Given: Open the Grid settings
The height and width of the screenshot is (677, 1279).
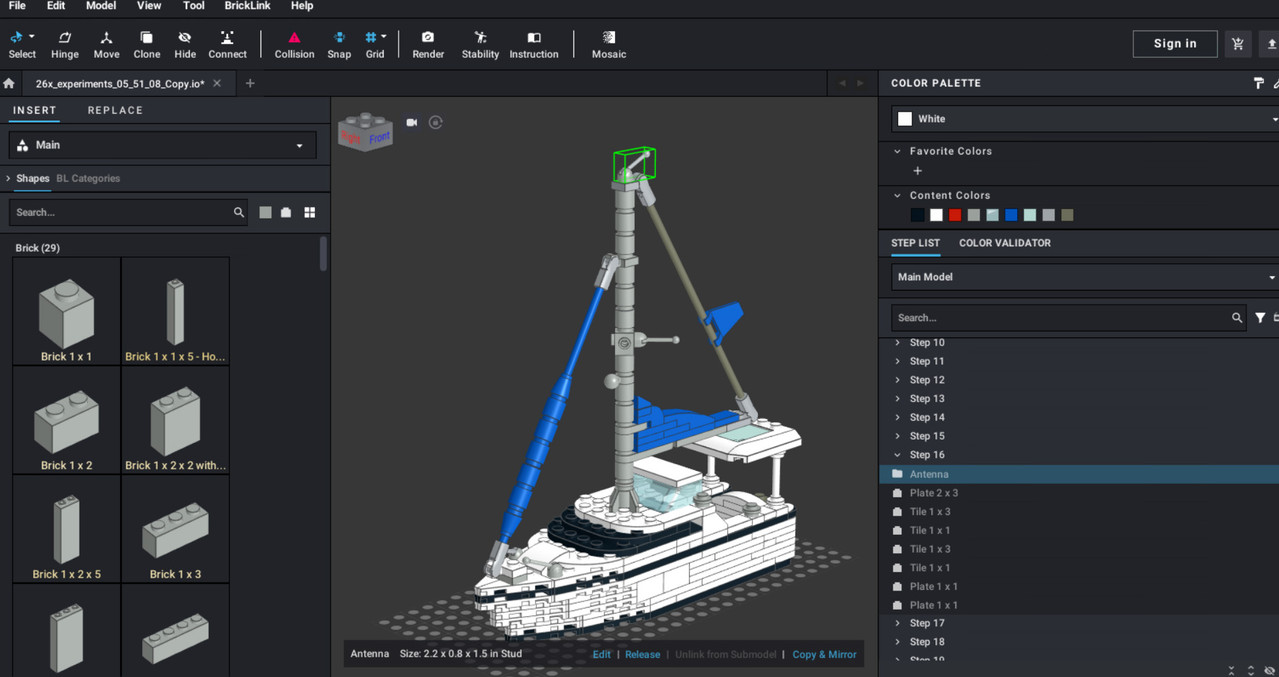Looking at the screenshot, I should pos(375,45).
